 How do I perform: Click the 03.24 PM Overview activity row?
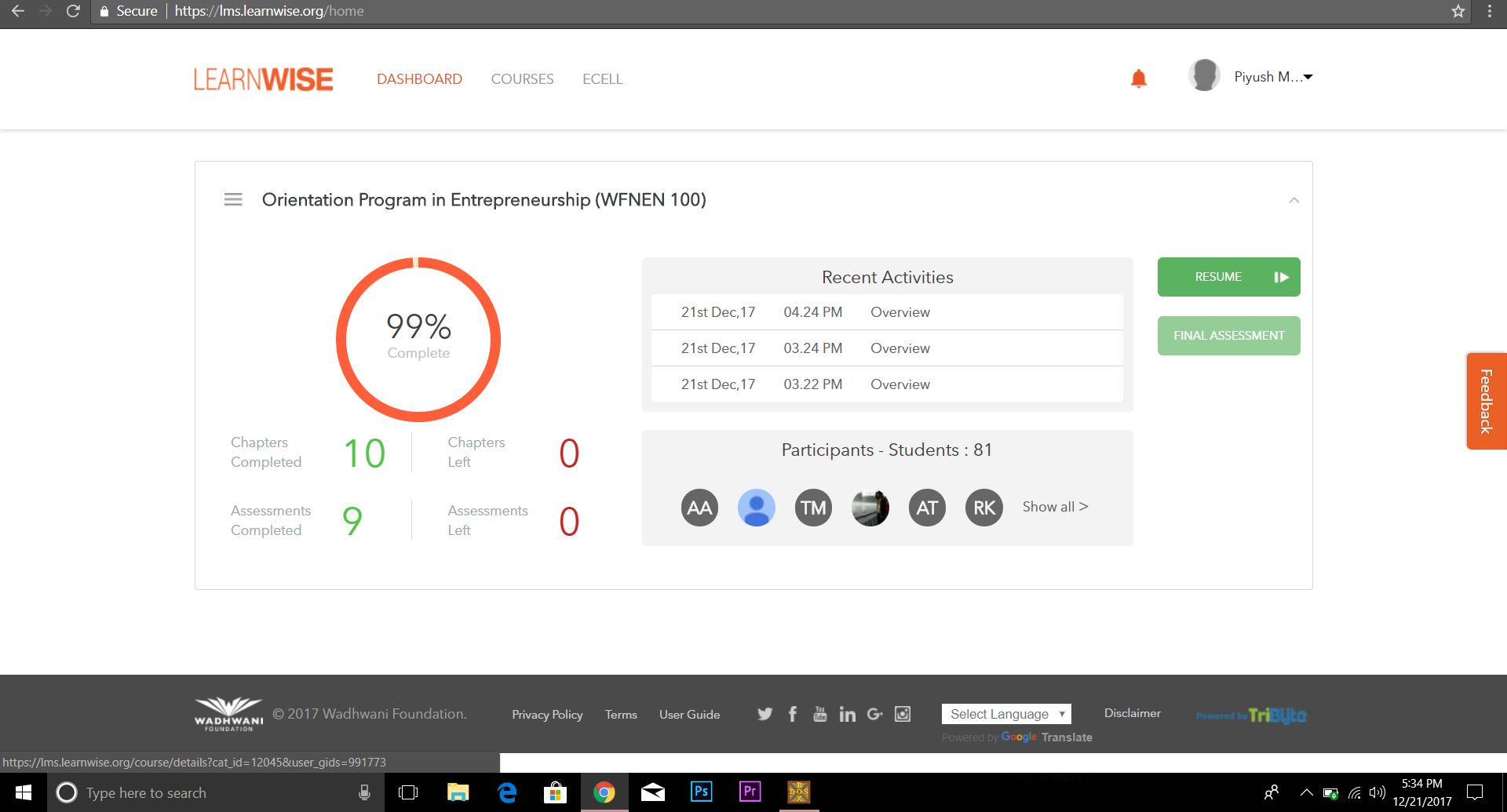pos(887,348)
